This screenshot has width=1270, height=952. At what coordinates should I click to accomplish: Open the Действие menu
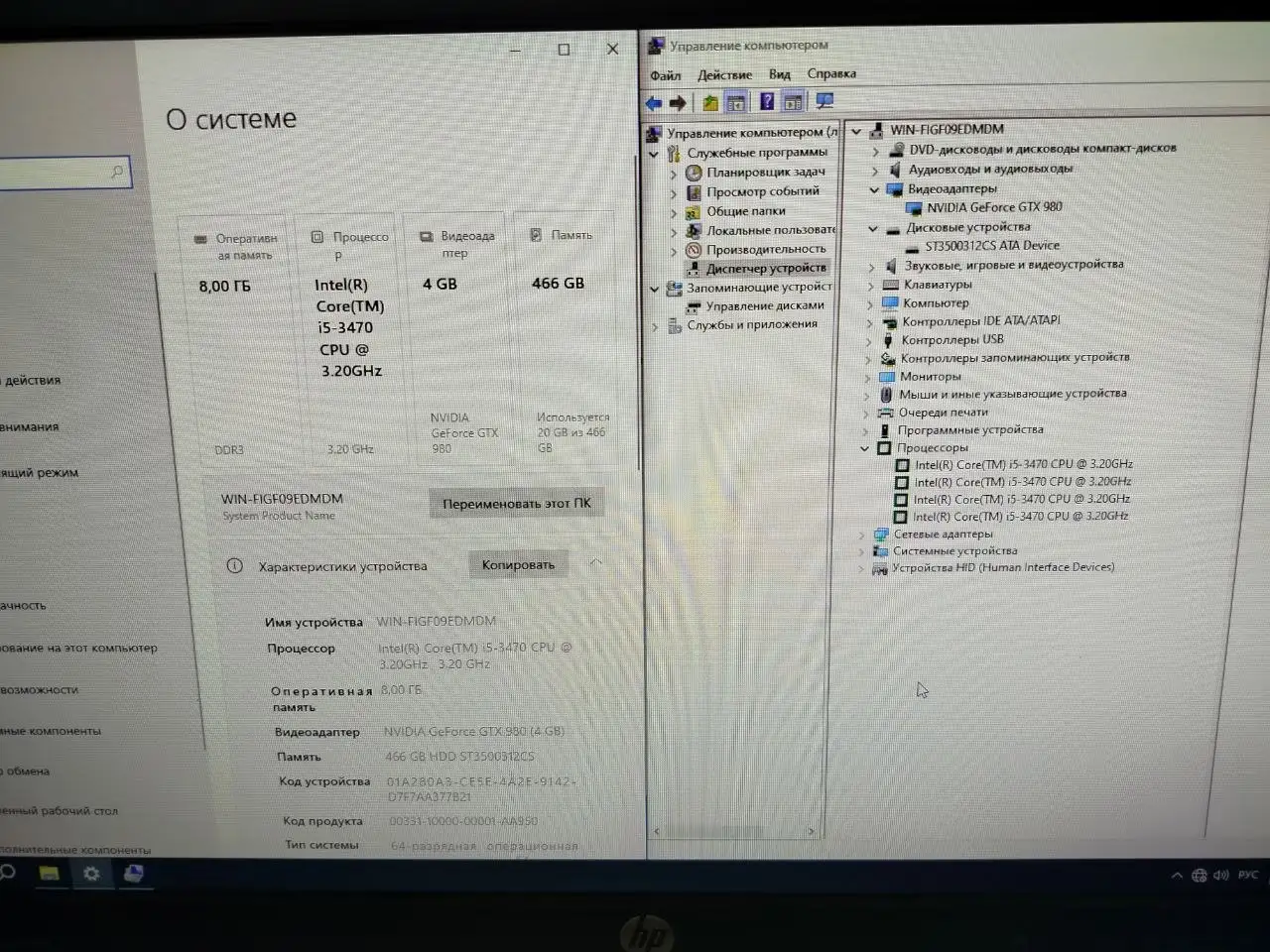click(x=724, y=74)
